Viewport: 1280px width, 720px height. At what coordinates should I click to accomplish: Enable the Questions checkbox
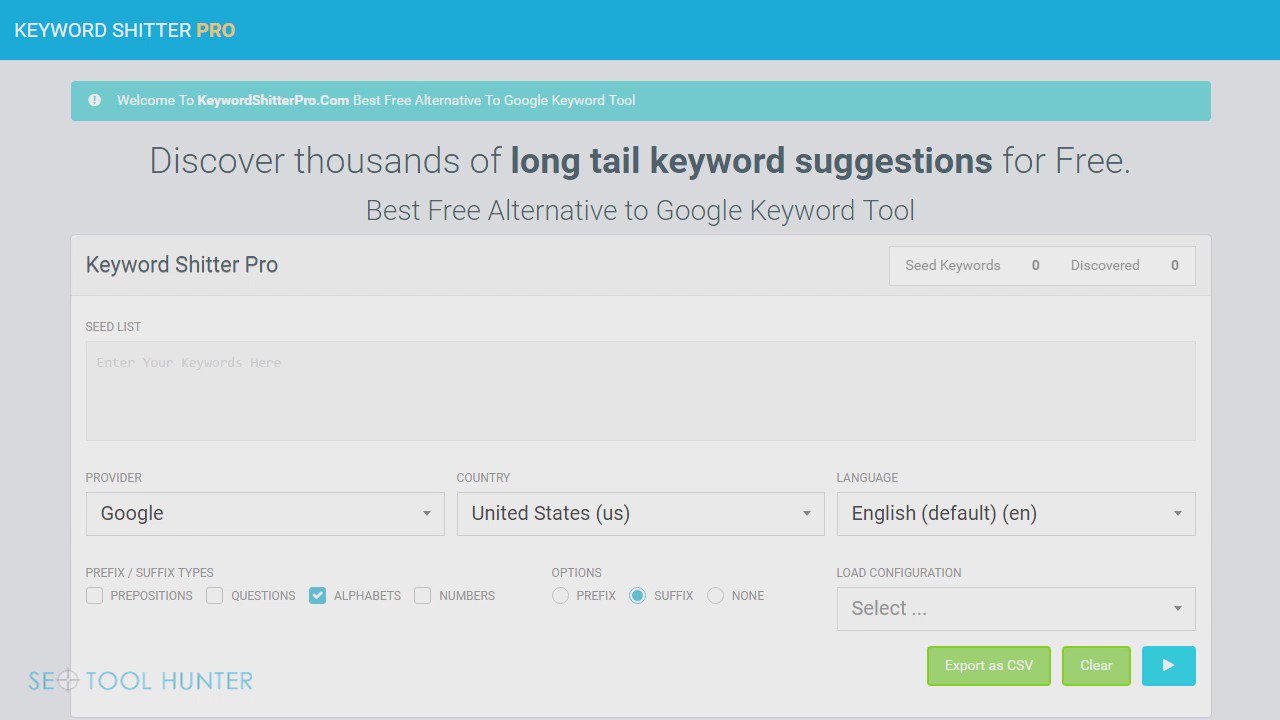[x=214, y=596]
